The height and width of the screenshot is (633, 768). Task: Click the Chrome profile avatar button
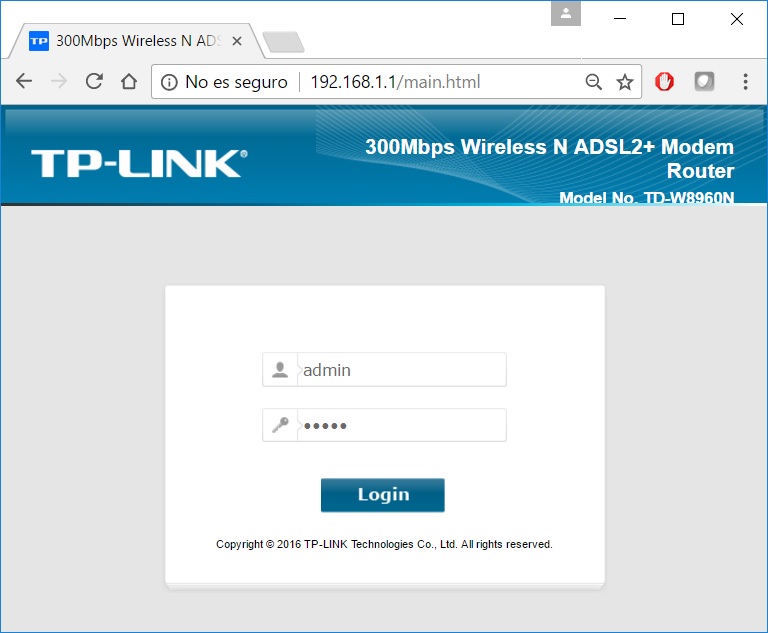[566, 13]
